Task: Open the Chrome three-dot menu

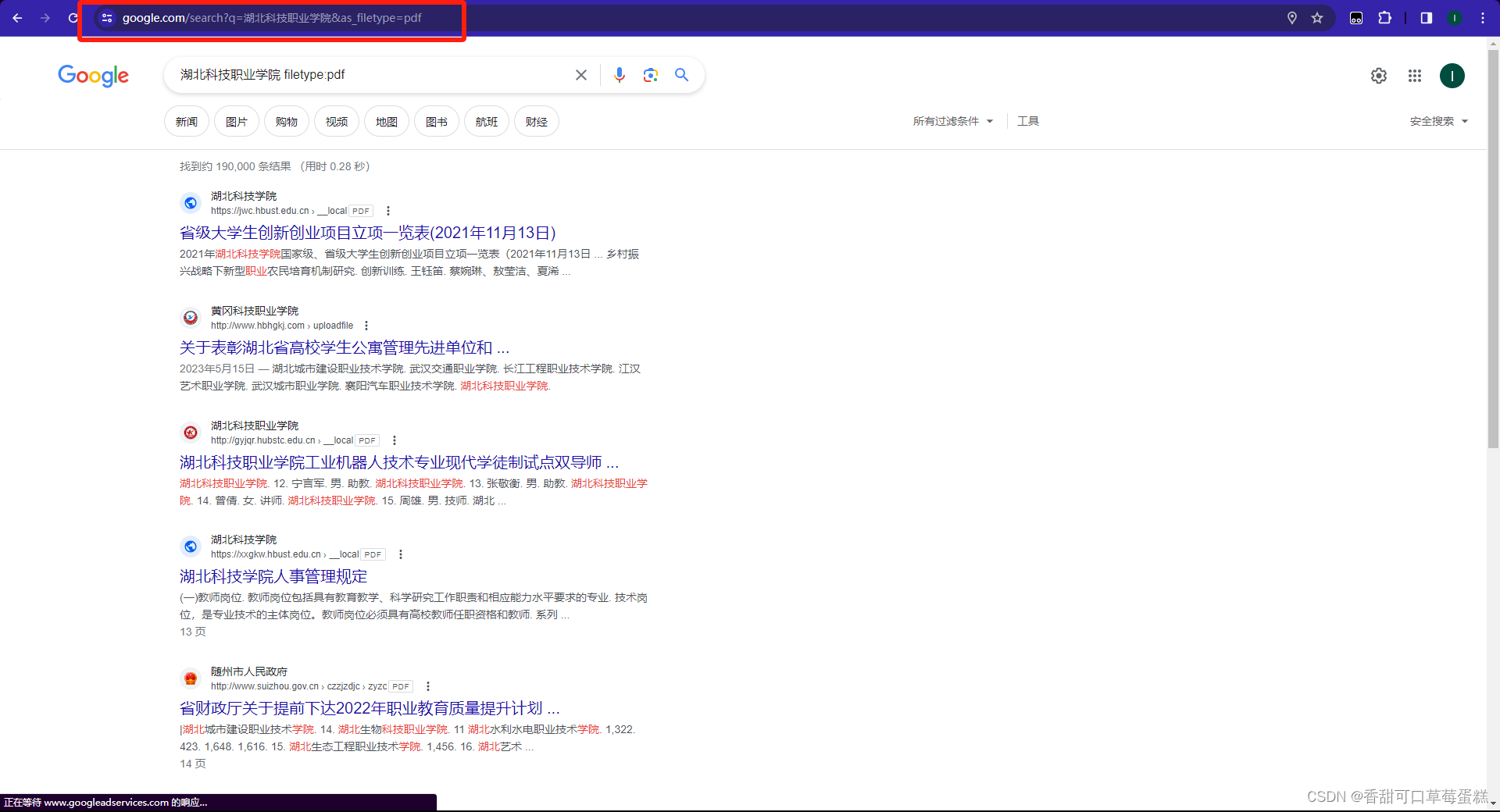Action: [x=1482, y=18]
